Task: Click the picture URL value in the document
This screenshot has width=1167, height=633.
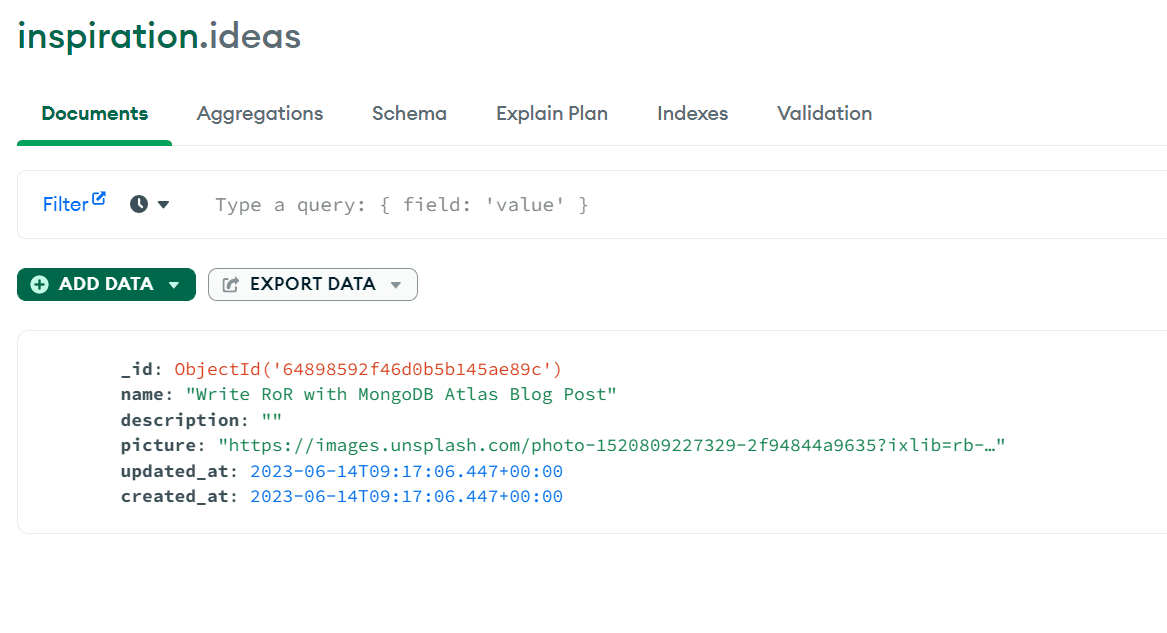Action: 611,445
